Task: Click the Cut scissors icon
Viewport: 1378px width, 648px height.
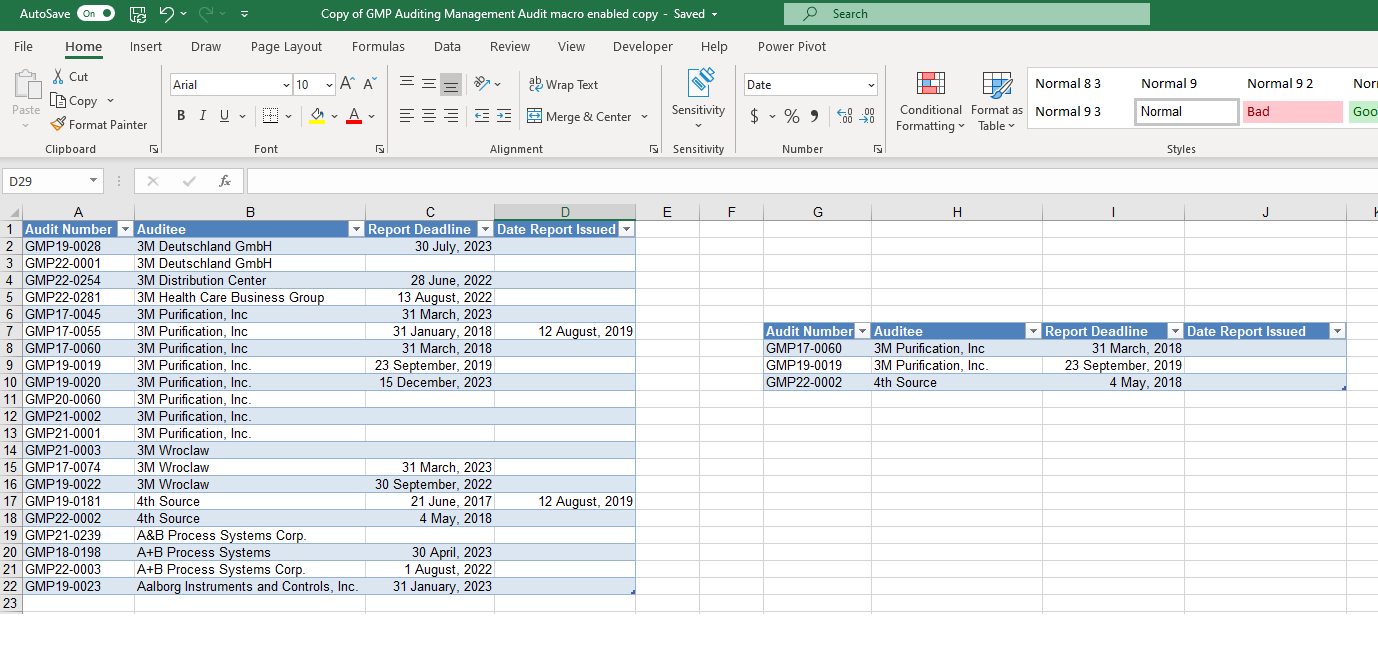Action: point(58,77)
